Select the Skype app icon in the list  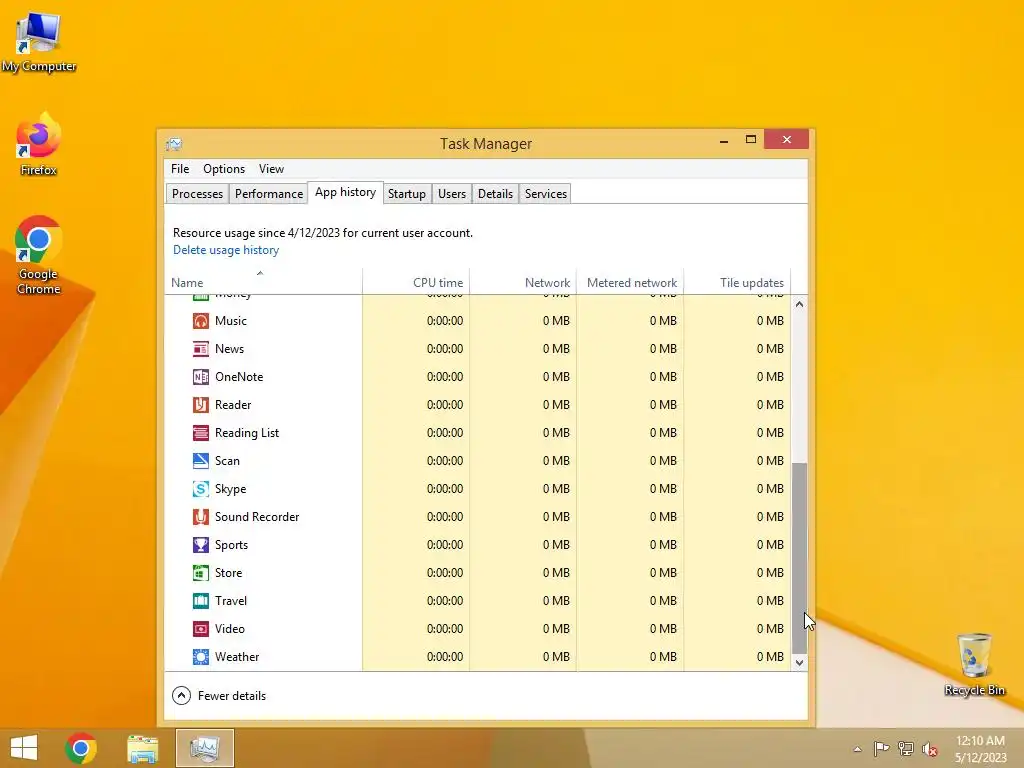click(200, 488)
